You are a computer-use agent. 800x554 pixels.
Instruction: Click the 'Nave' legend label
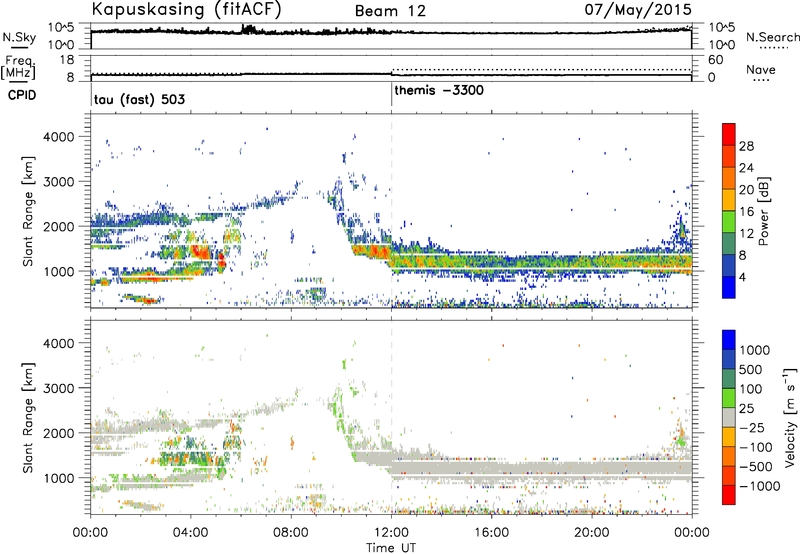click(761, 69)
